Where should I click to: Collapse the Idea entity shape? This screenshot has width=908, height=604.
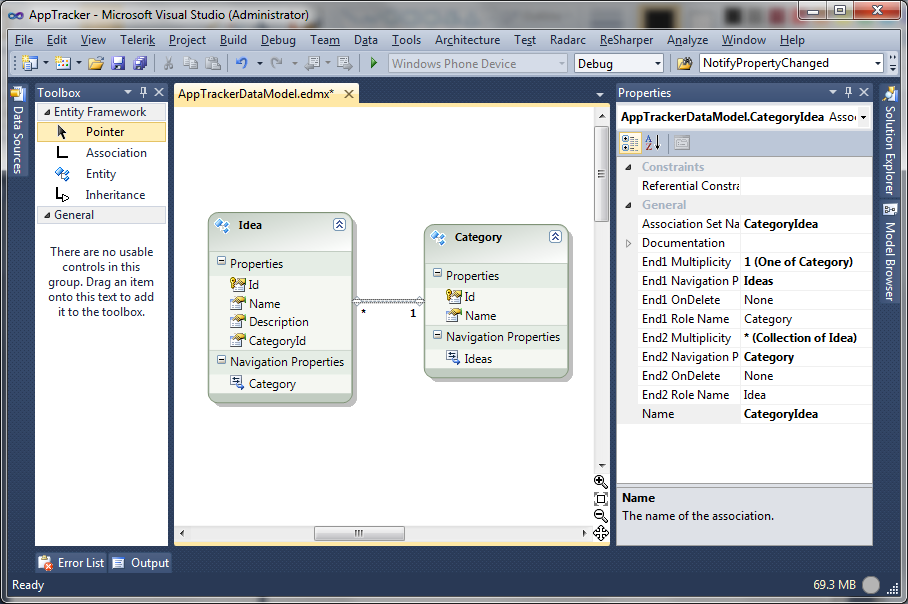pyautogui.click(x=339, y=225)
